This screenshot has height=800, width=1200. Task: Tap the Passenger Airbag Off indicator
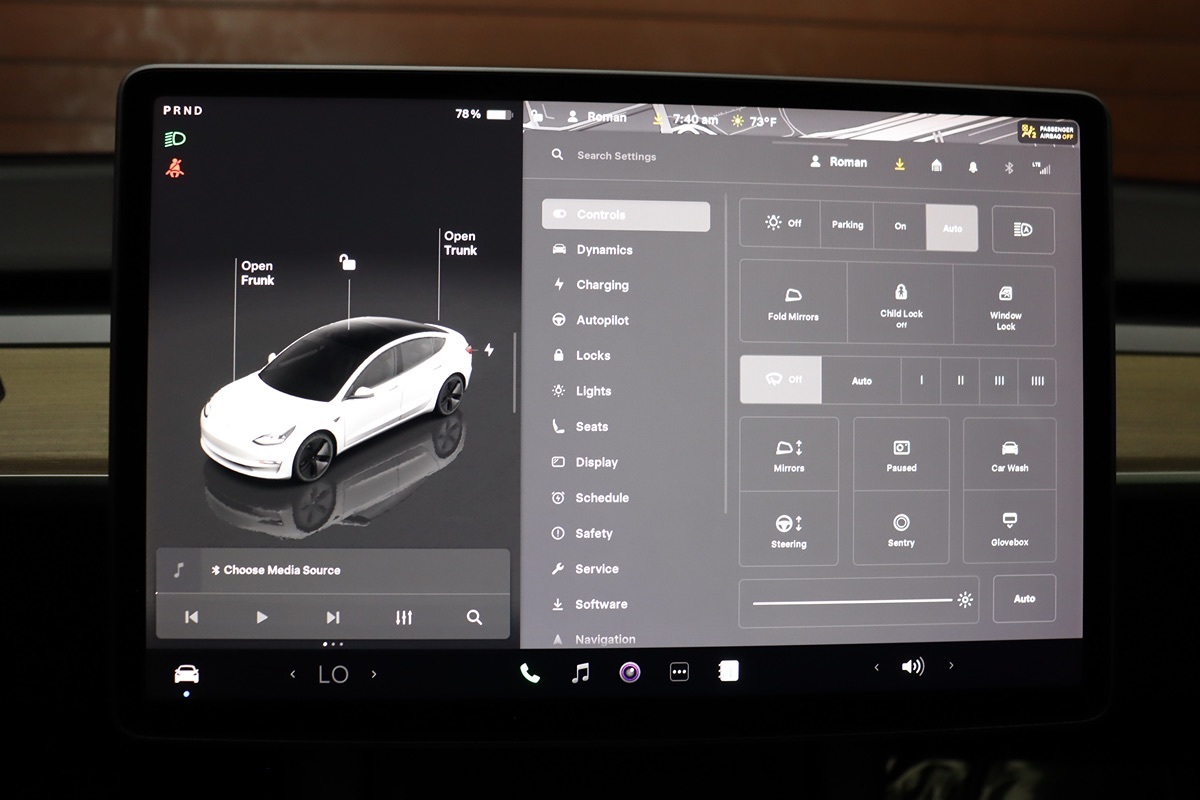1048,132
